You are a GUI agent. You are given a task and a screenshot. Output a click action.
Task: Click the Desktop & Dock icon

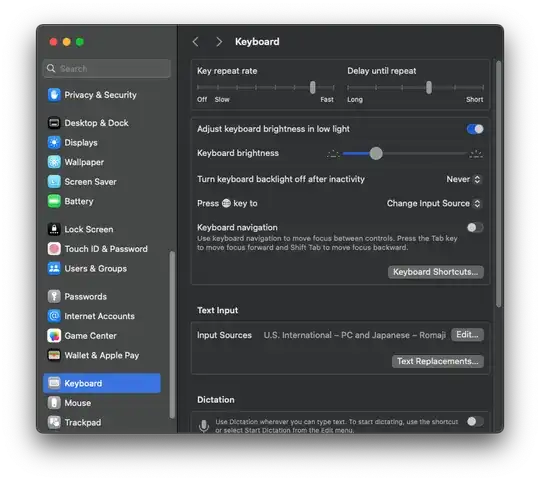54,123
